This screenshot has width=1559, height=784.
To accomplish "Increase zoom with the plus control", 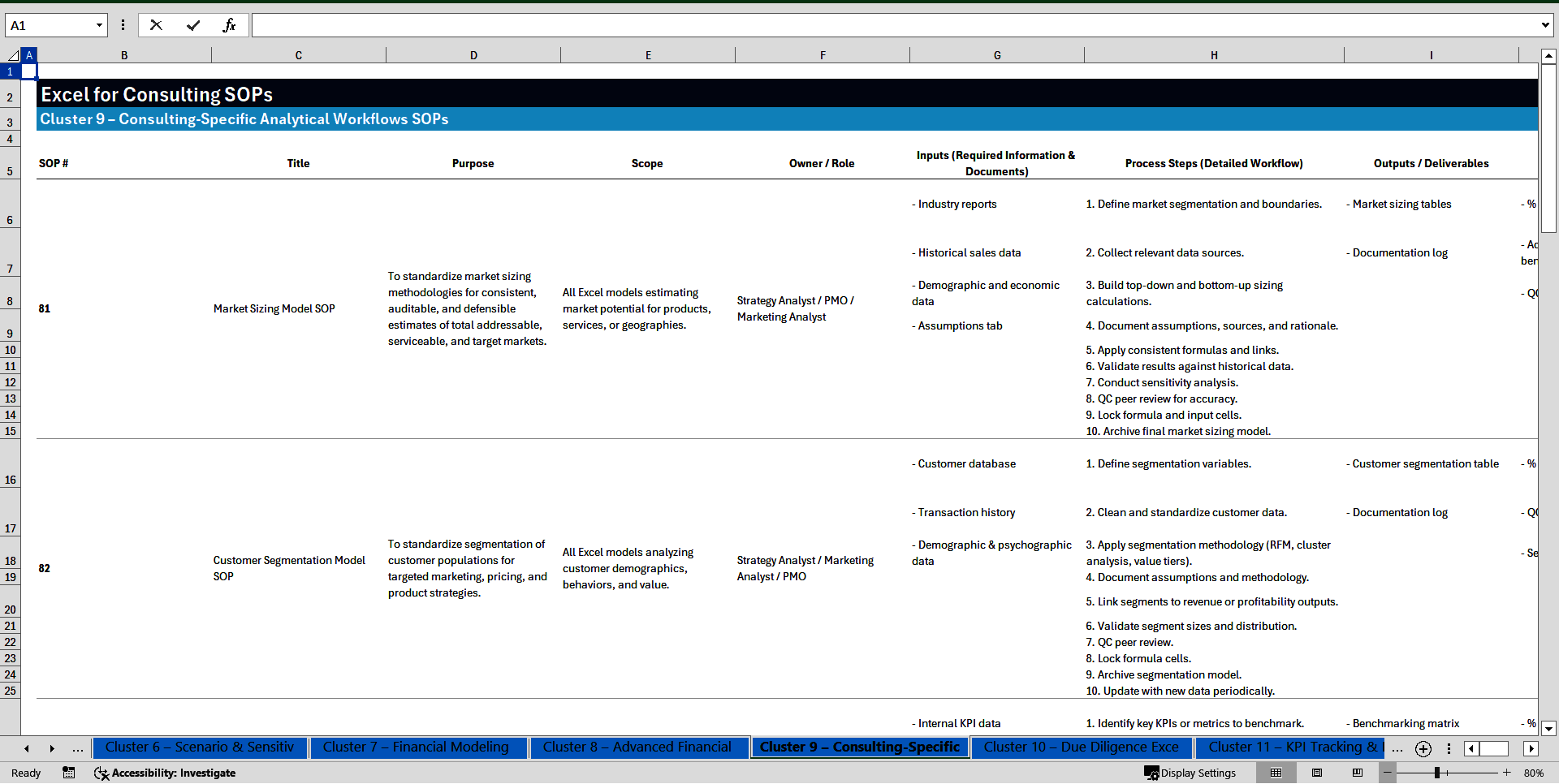I will tap(1506, 773).
